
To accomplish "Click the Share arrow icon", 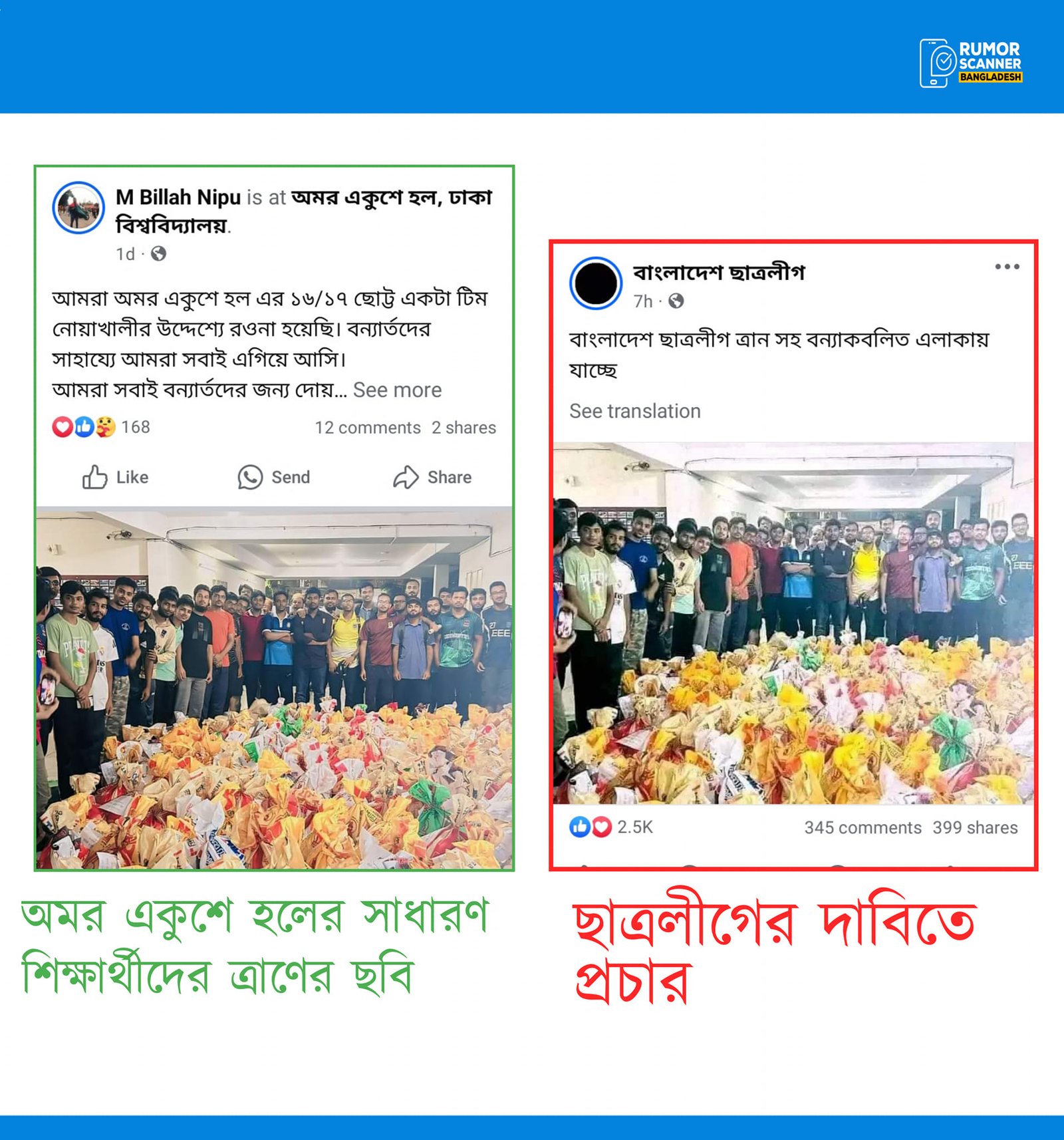I will (406, 477).
